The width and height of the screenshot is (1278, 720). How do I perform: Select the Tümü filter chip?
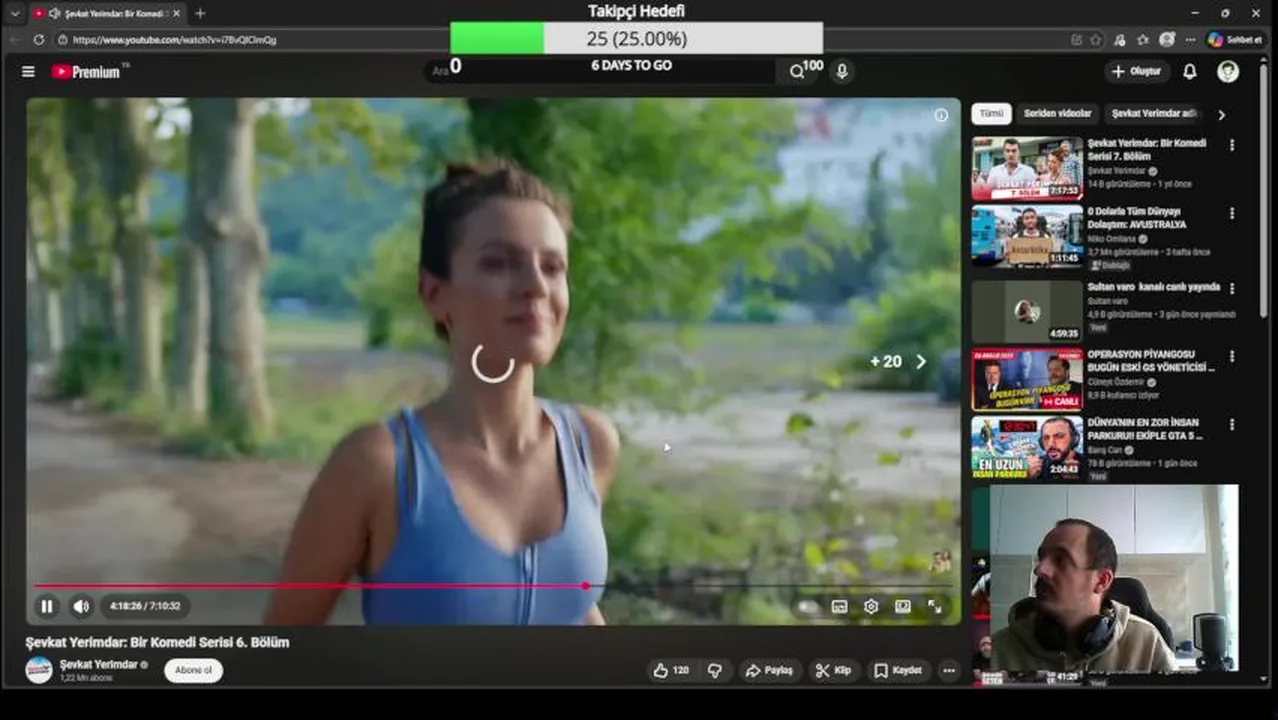click(991, 114)
